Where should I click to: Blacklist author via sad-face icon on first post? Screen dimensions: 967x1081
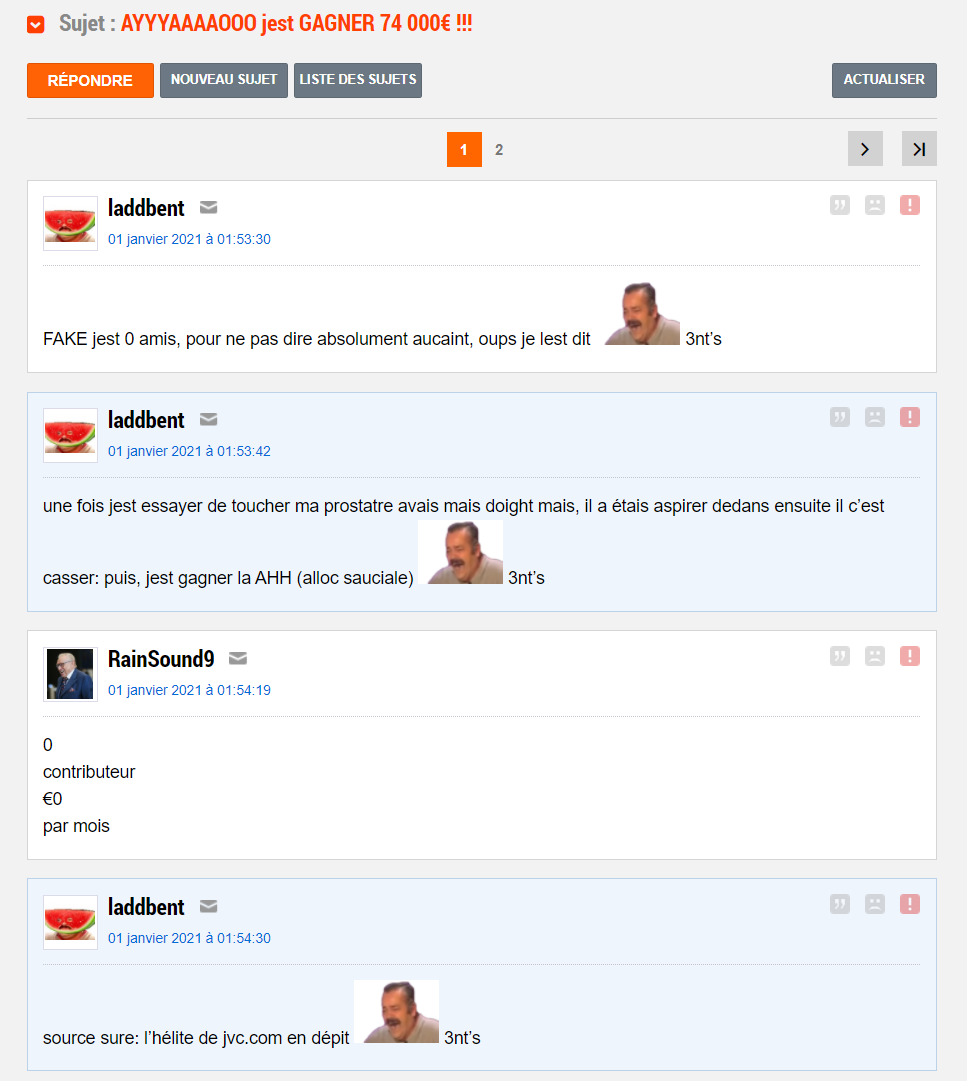coord(875,205)
